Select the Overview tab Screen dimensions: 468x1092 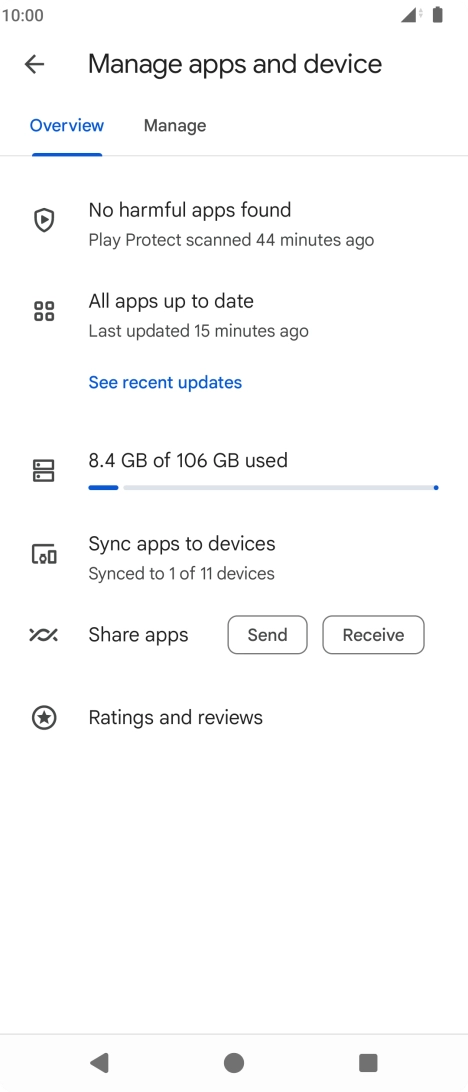tap(67, 126)
